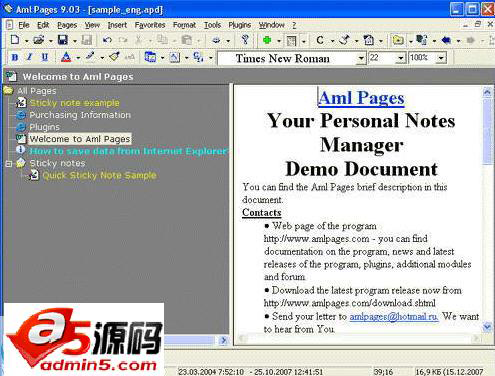Select How to save data from Internet Explorer

click(128, 151)
